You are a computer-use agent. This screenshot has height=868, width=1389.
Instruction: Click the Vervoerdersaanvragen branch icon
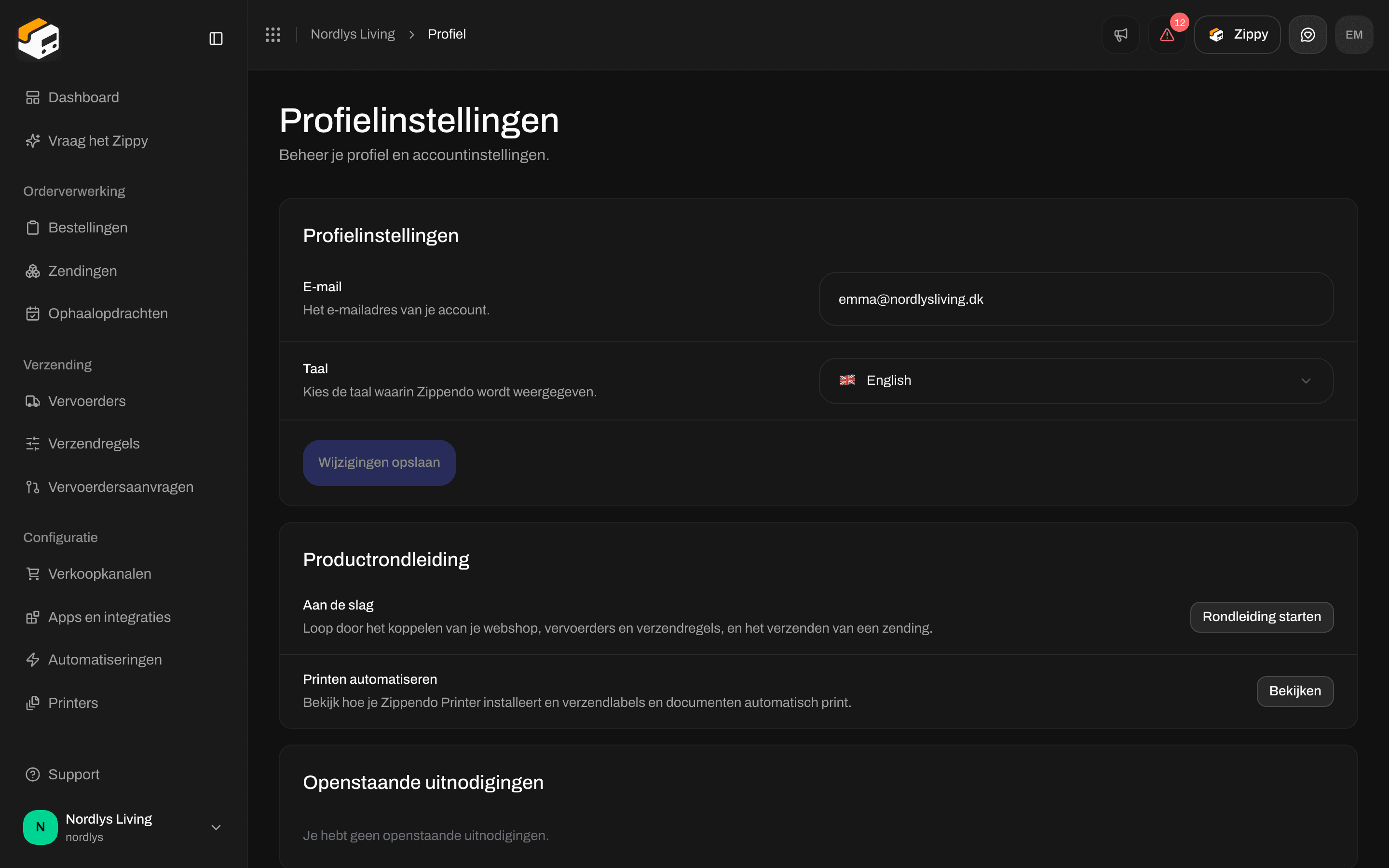[33, 487]
